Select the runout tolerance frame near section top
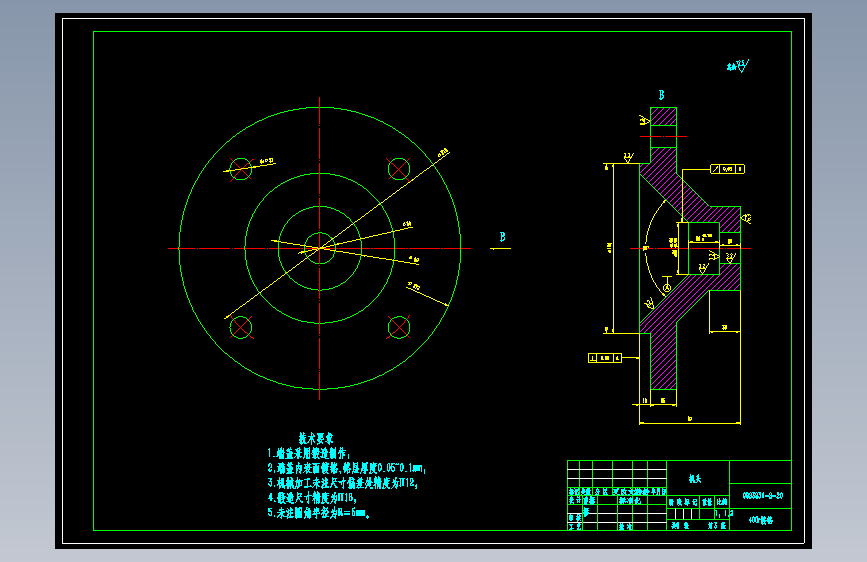 pos(727,169)
